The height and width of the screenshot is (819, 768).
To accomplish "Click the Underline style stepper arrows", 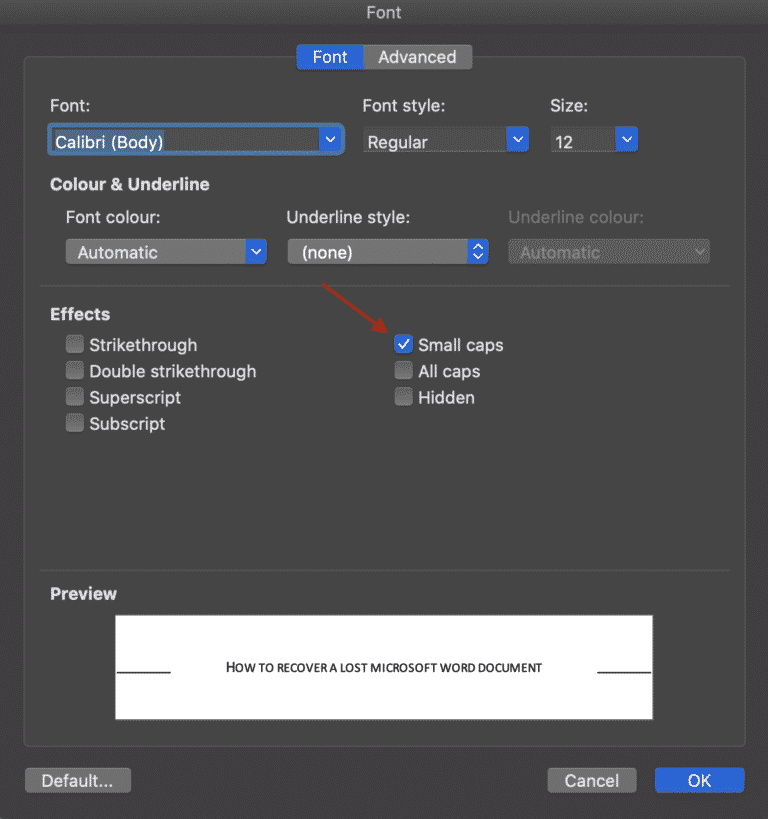I will (478, 251).
